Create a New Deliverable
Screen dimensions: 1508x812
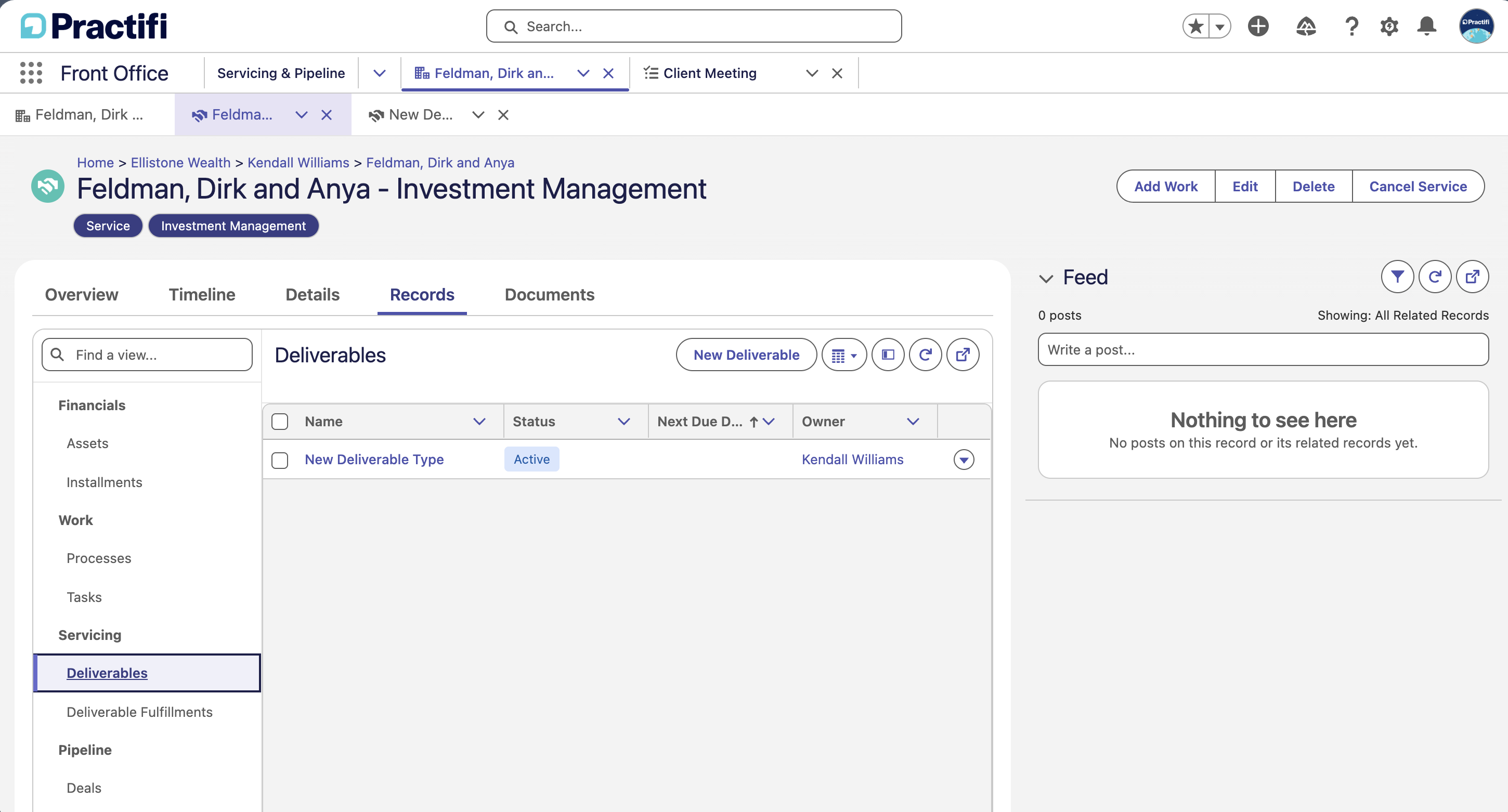pos(746,355)
